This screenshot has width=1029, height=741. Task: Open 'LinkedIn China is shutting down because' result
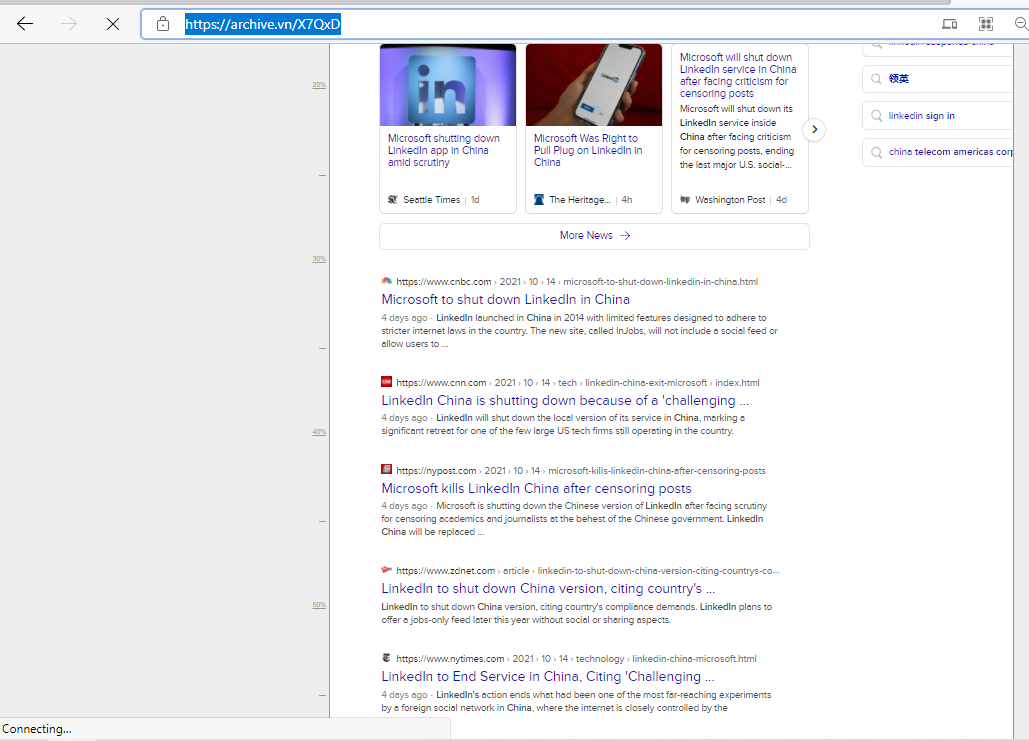565,400
